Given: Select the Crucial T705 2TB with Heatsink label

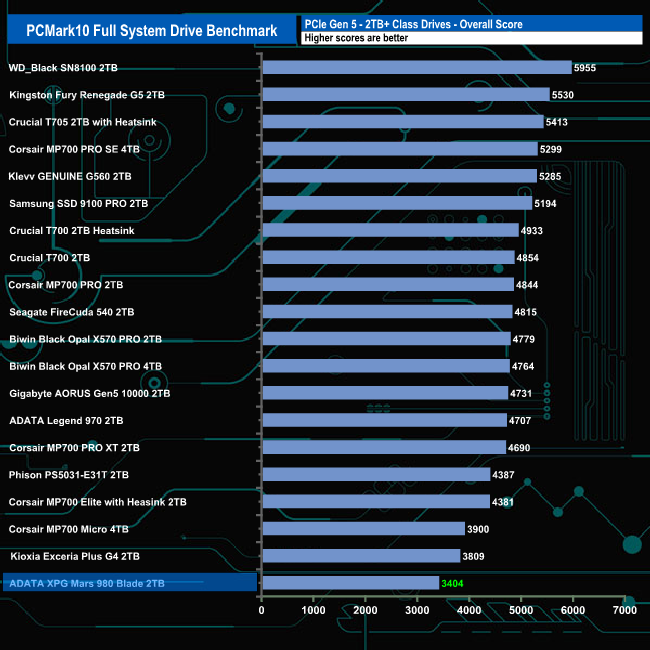Looking at the screenshot, I should coord(82,122).
